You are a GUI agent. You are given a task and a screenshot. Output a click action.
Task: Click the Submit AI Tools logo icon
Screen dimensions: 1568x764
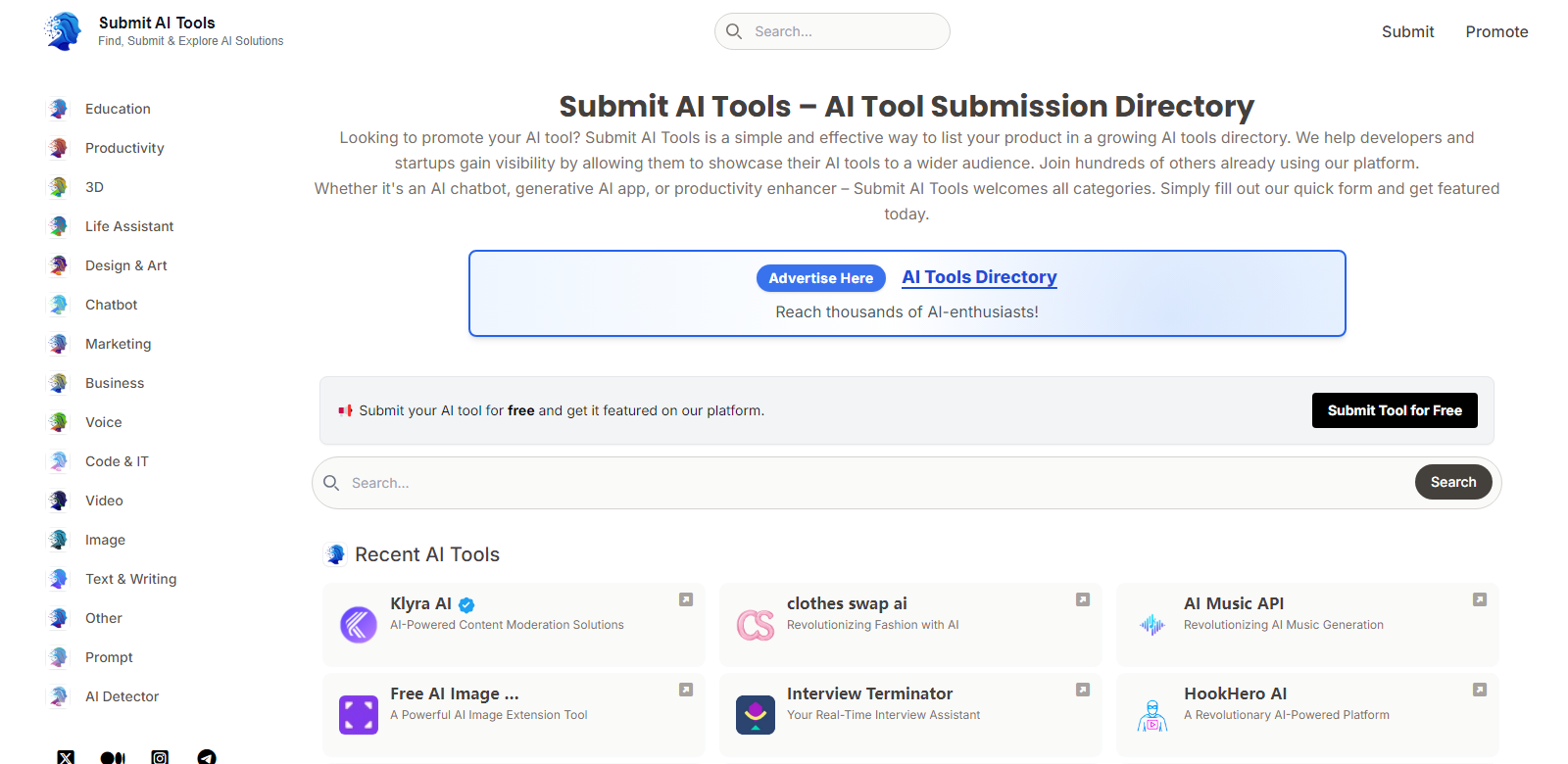click(x=64, y=31)
